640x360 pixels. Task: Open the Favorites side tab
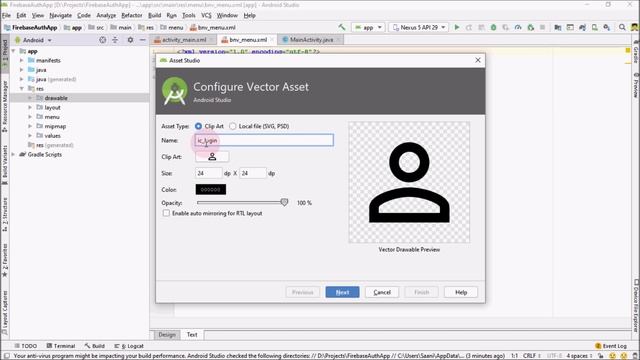(4, 260)
